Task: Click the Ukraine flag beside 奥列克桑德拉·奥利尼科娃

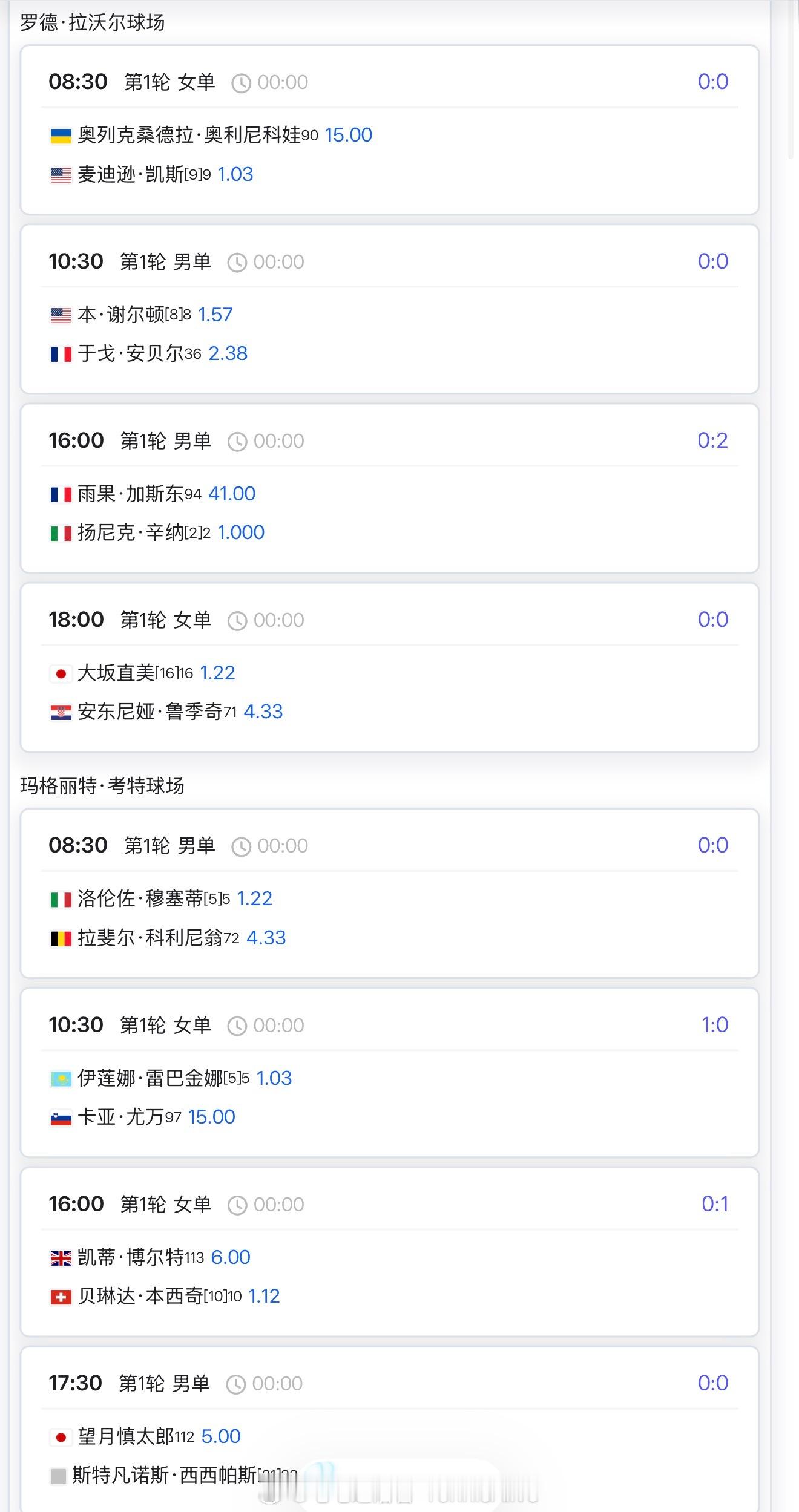Action: [61, 136]
